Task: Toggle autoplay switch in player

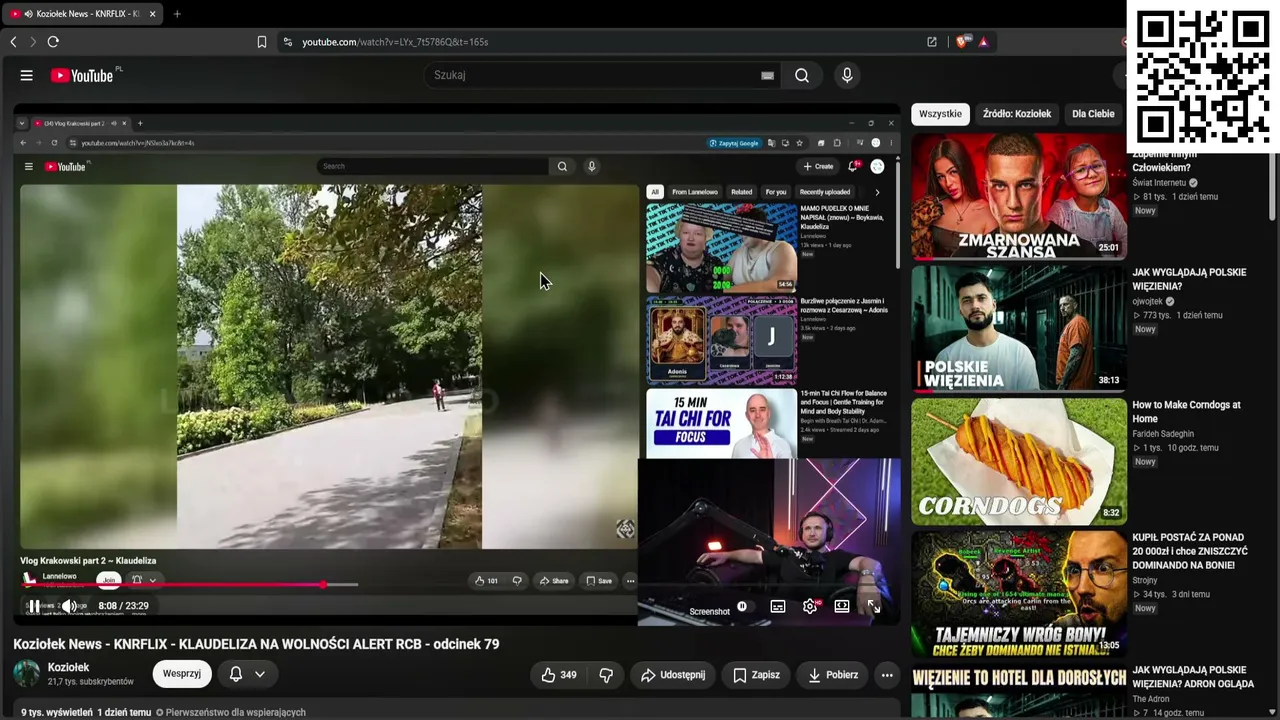Action: click(742, 606)
